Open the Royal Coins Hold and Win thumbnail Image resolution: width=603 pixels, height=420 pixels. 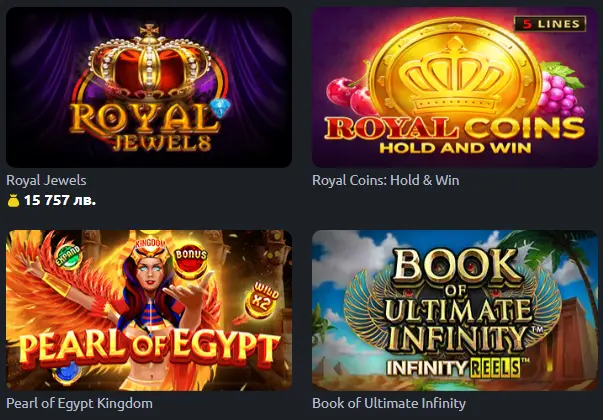[x=455, y=87]
